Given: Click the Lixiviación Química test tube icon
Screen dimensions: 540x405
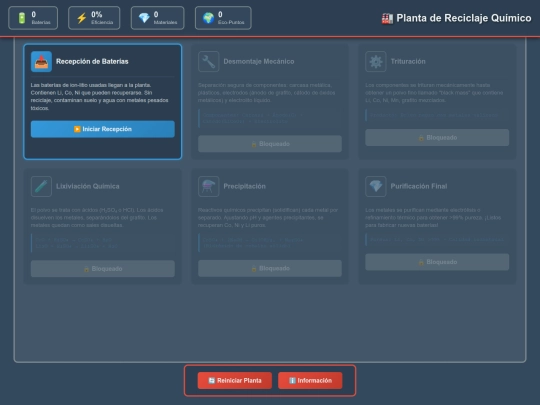Looking at the screenshot, I should click(41, 186).
